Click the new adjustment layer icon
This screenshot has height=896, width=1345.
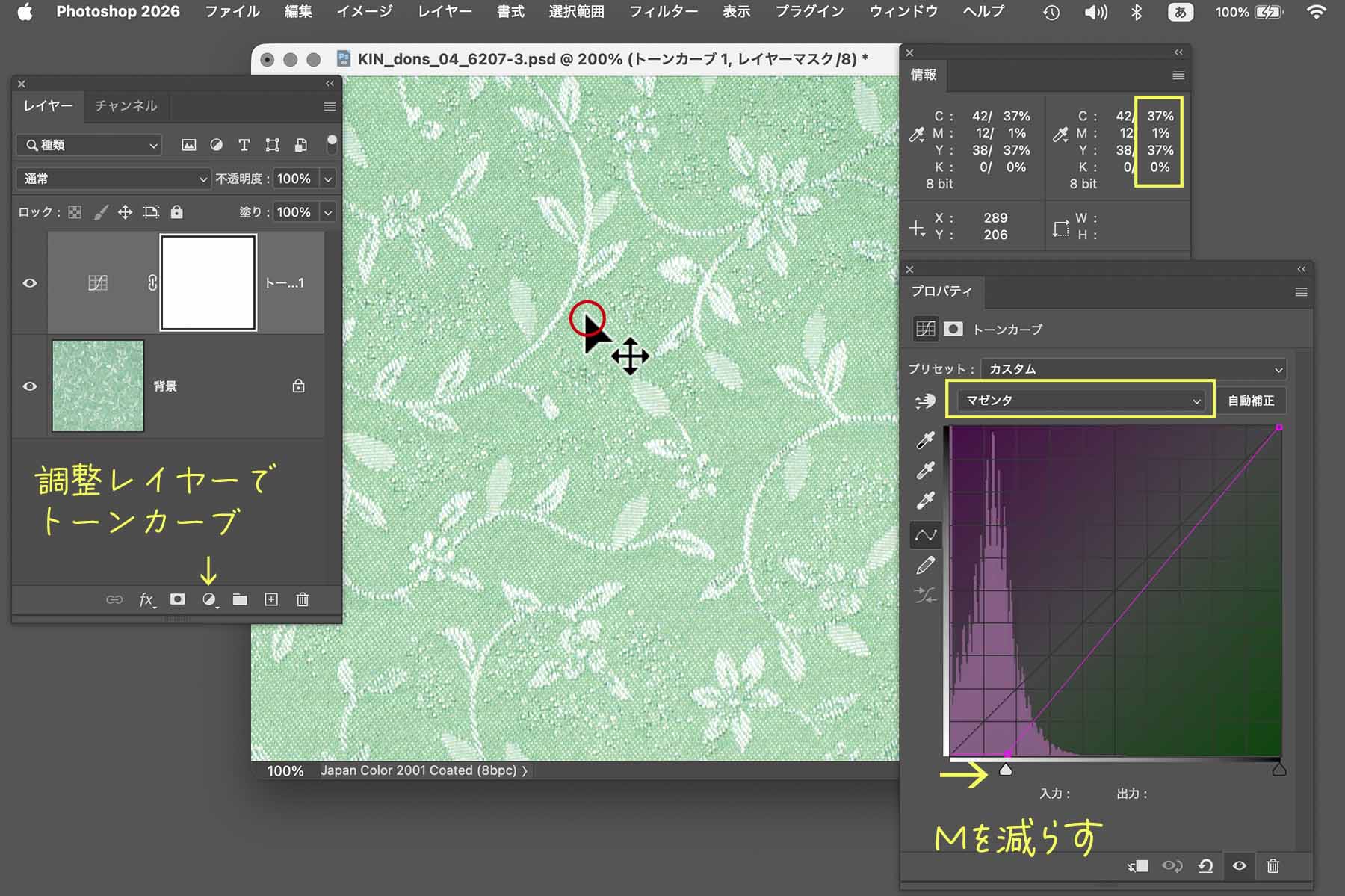pyautogui.click(x=209, y=599)
